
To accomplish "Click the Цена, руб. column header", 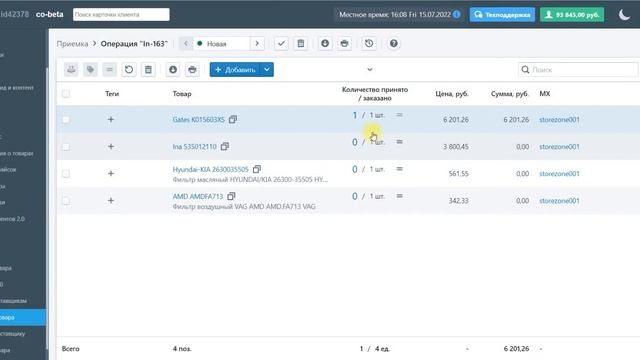I will point(452,94).
